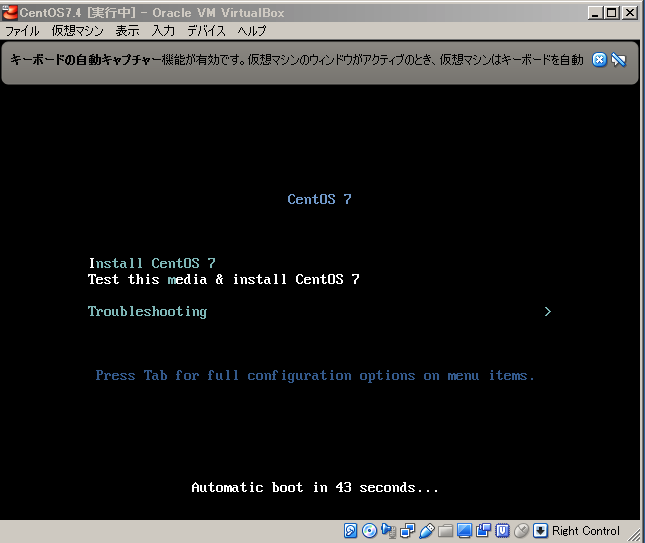Click the audio status icon

tap(388, 531)
